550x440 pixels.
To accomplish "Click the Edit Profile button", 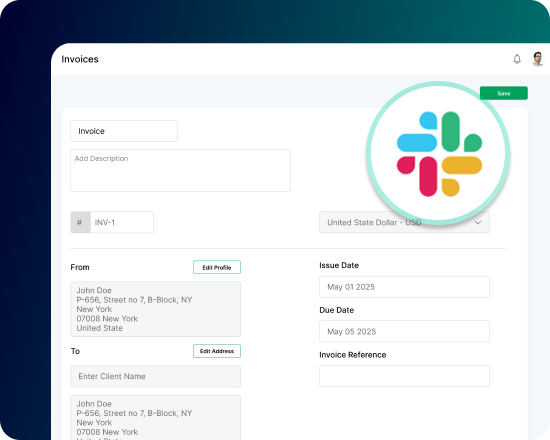I will click(217, 267).
